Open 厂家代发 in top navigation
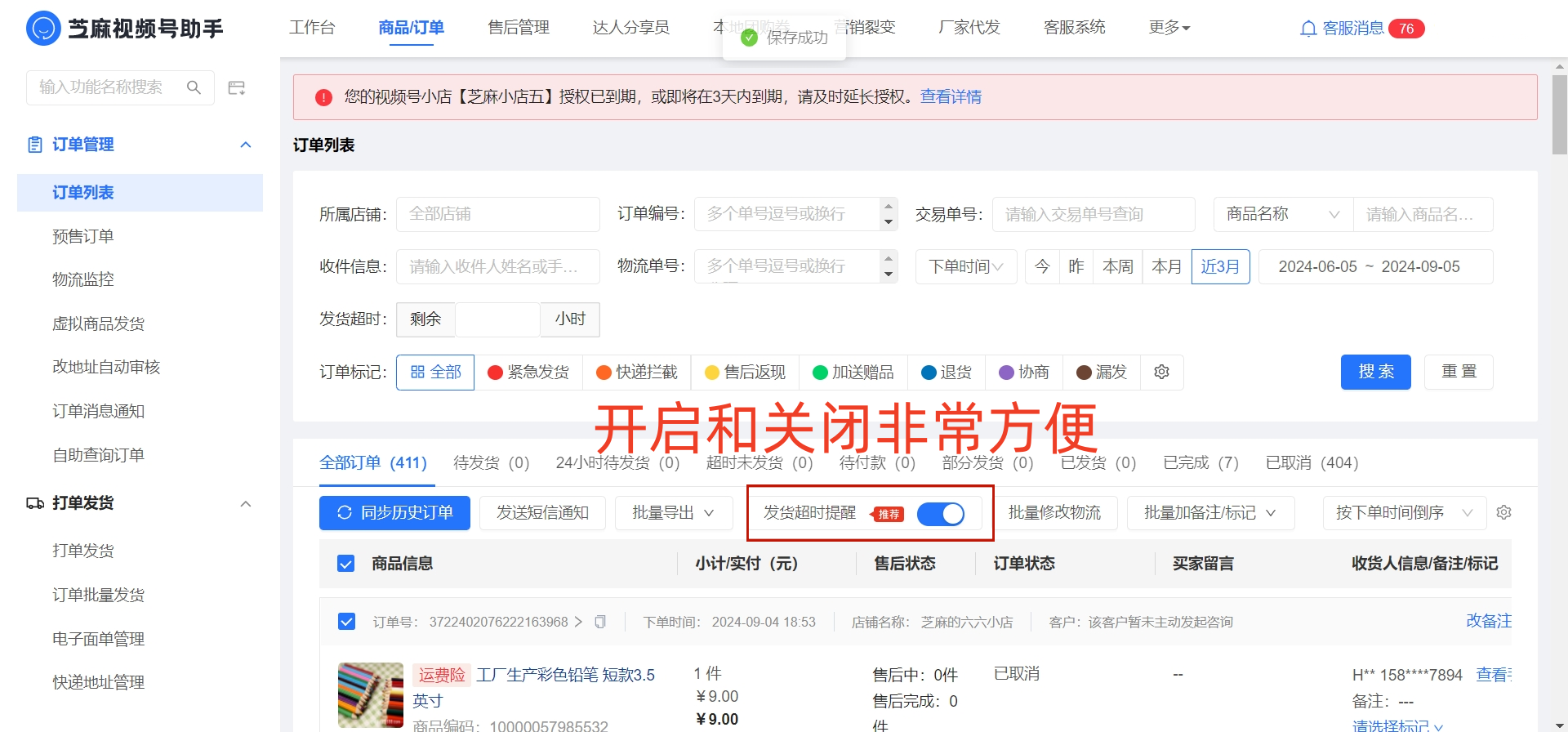Screen dimensions: 1568x732 coord(969,28)
